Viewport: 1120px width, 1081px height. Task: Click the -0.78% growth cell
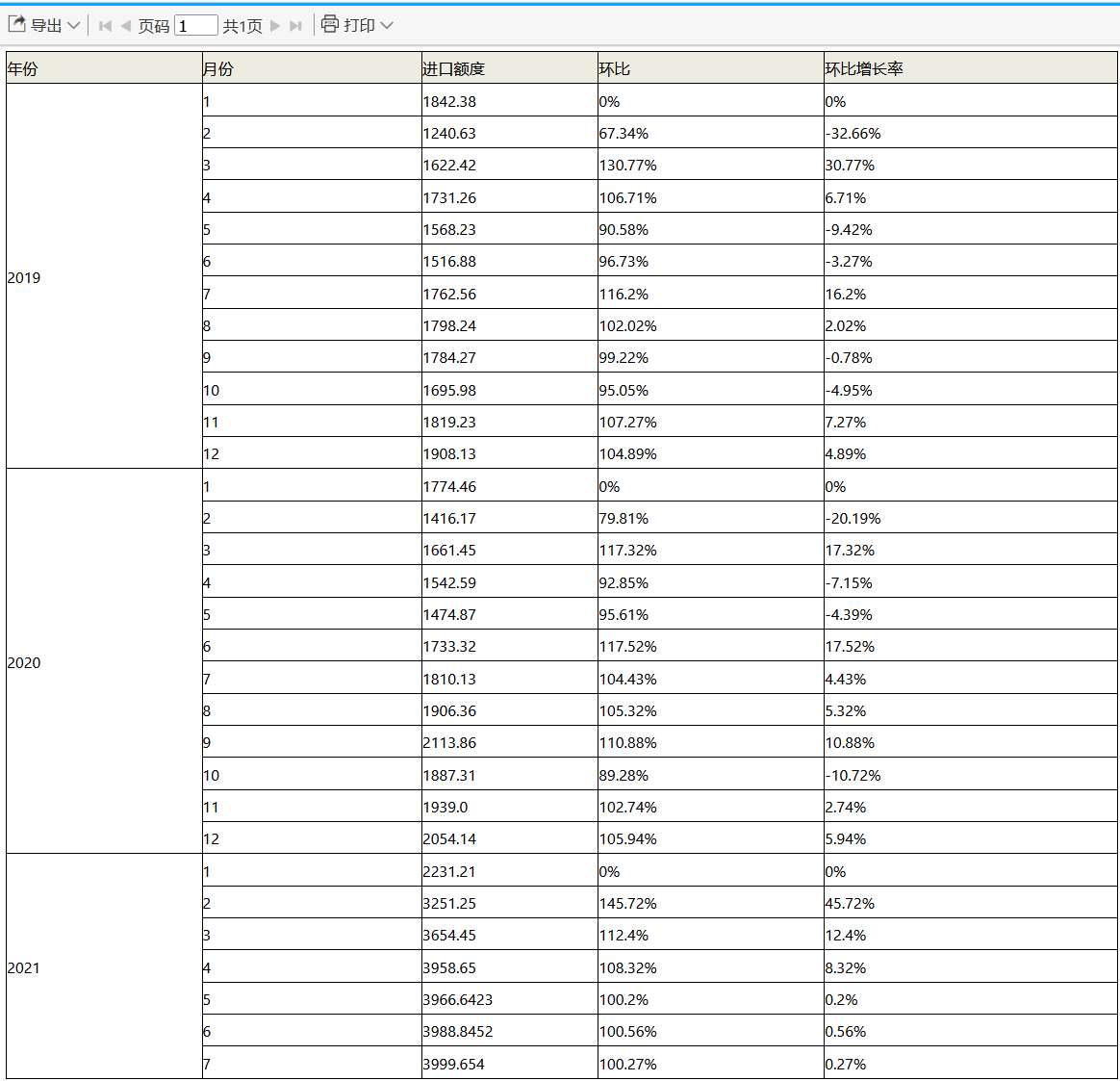(x=971, y=356)
